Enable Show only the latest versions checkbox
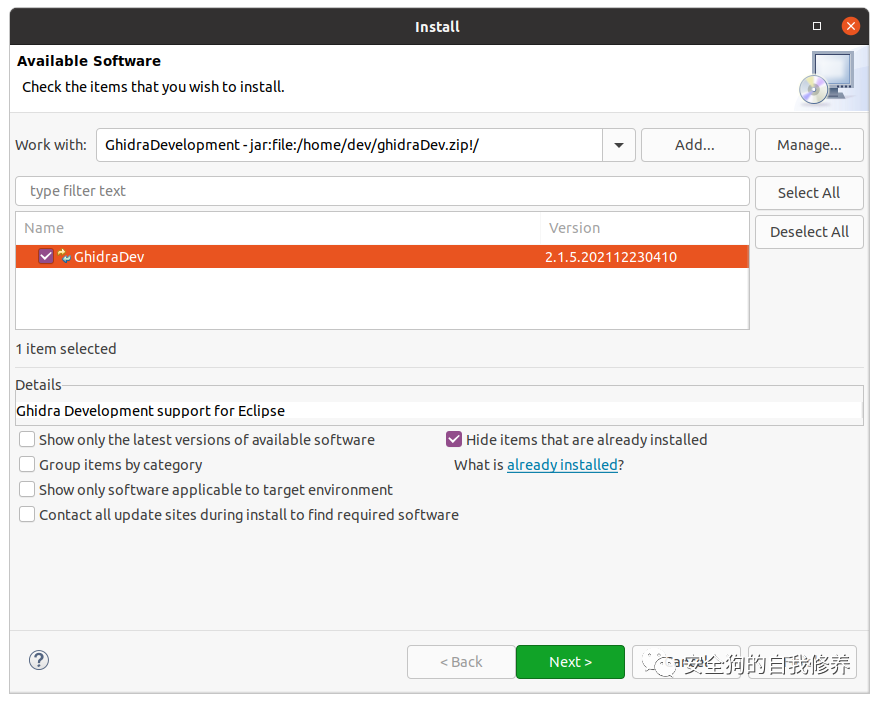879x703 pixels. click(27, 439)
